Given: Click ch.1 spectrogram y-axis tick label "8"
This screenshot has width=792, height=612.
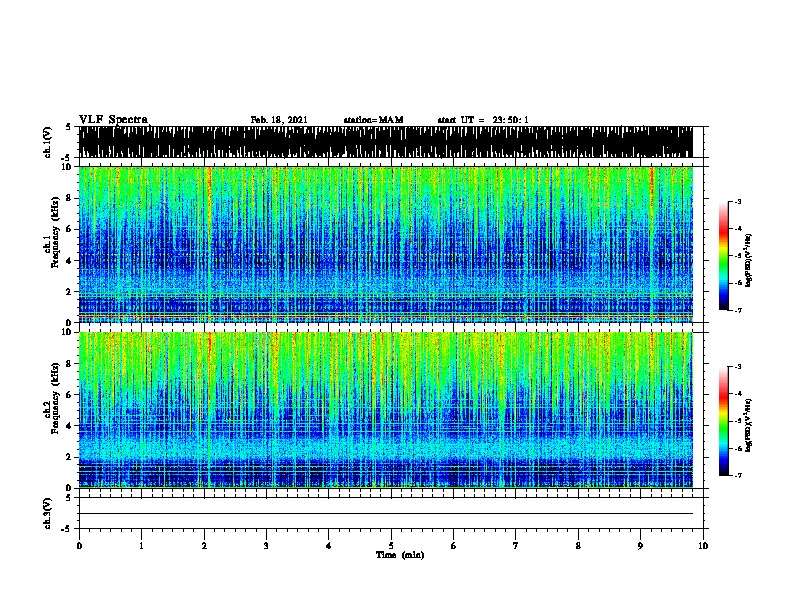Looking at the screenshot, I should (69, 198).
